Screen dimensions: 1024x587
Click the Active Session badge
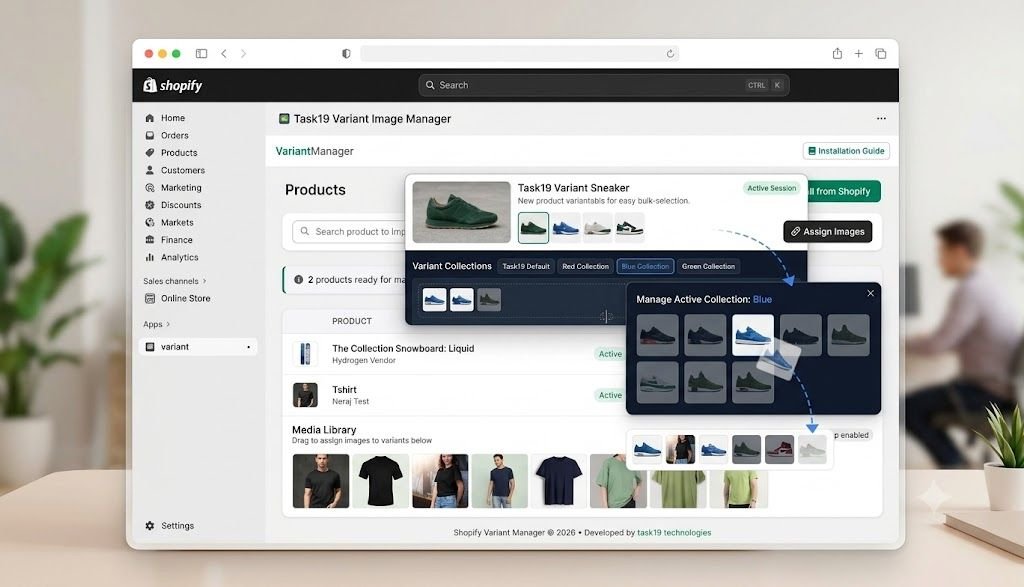click(771, 188)
